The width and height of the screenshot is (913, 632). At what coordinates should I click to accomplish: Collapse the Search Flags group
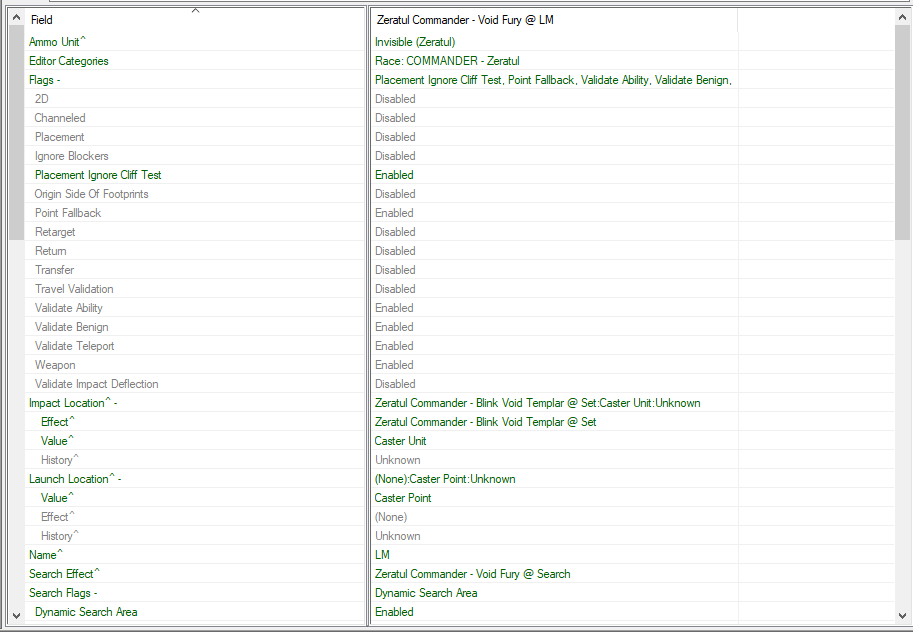point(95,593)
